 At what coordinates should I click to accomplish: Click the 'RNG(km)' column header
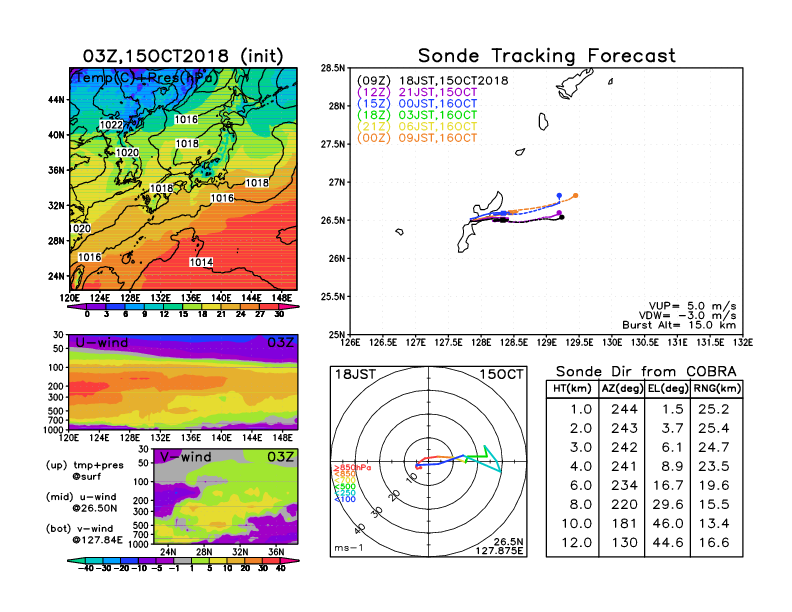tap(717, 389)
